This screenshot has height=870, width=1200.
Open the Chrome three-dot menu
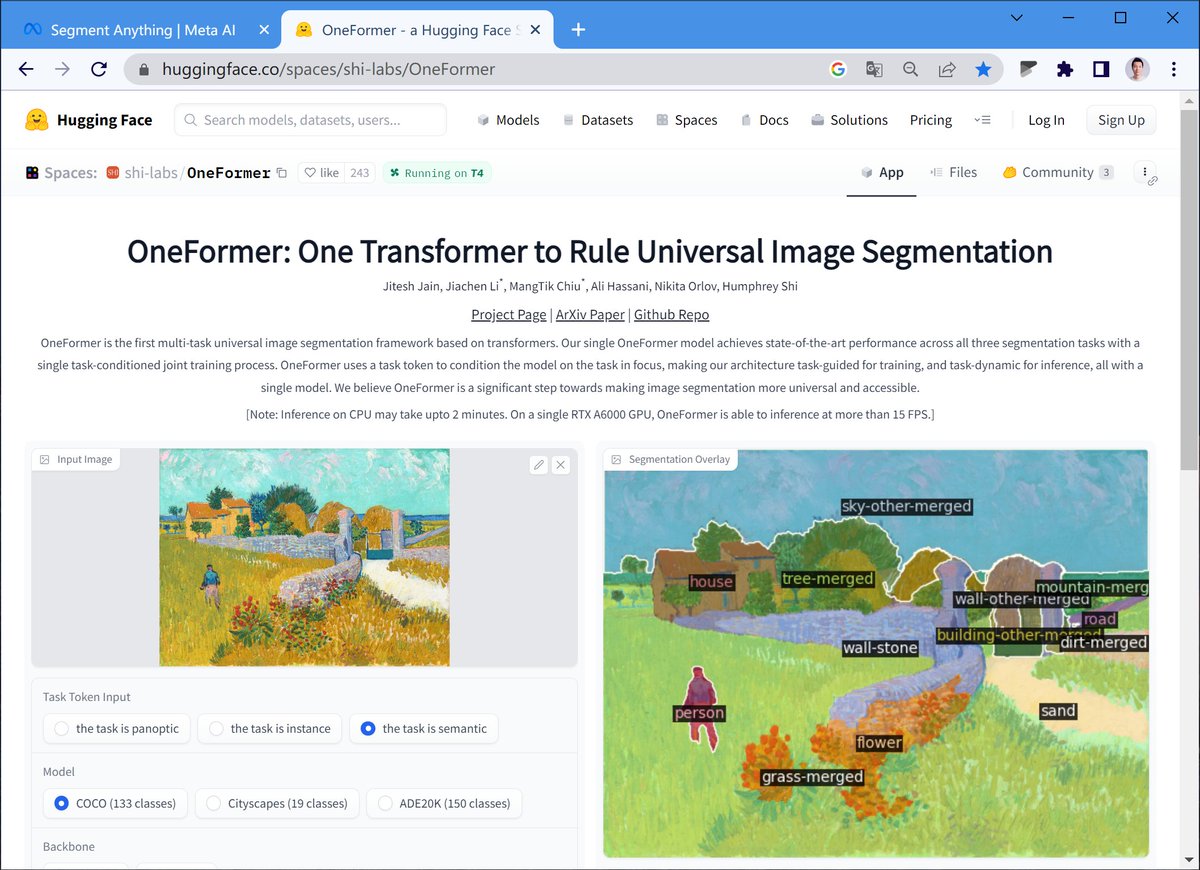tap(1173, 69)
